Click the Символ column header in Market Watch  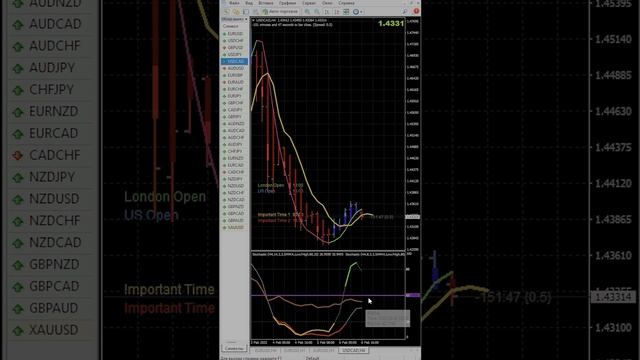231,26
